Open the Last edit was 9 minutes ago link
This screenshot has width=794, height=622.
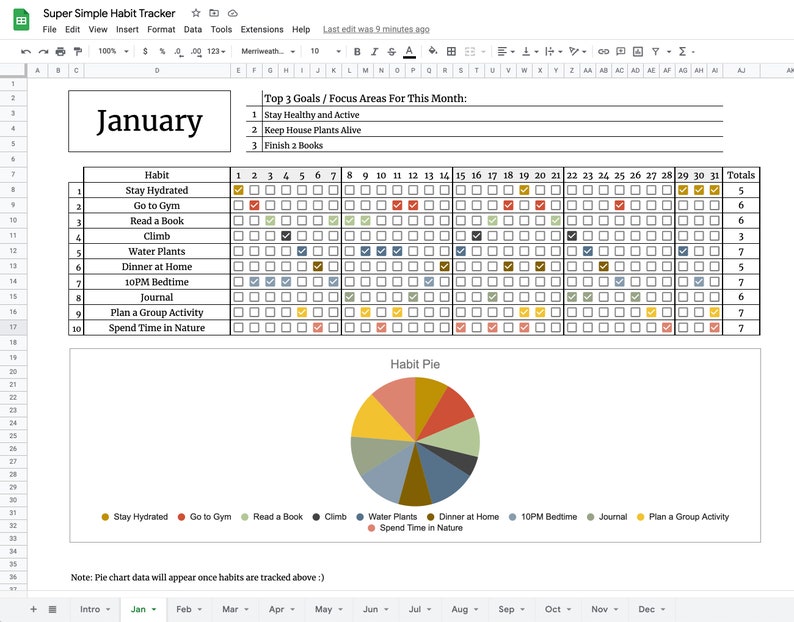[376, 29]
